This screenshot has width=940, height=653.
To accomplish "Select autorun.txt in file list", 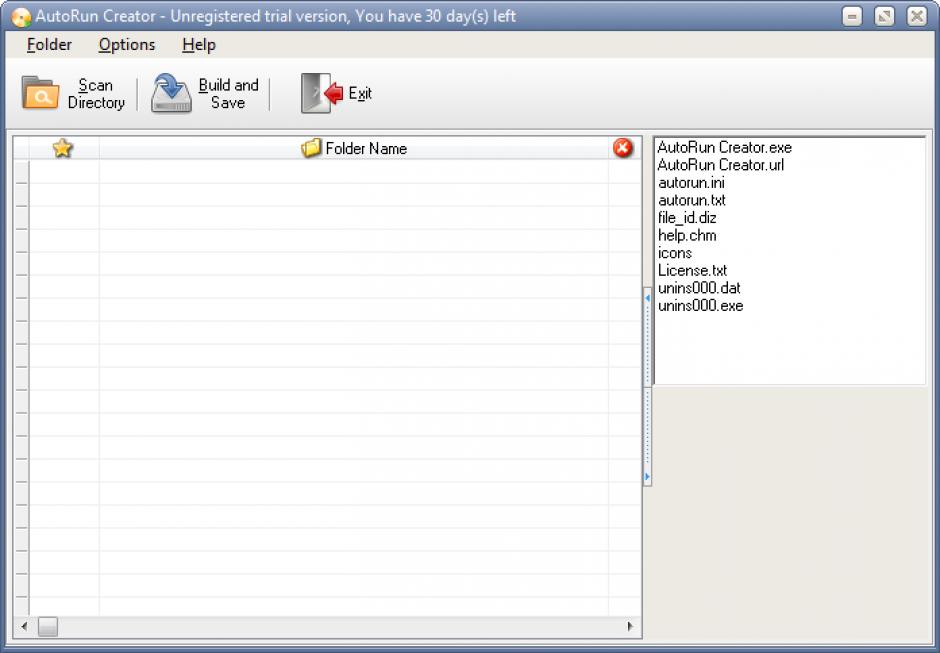I will point(692,200).
